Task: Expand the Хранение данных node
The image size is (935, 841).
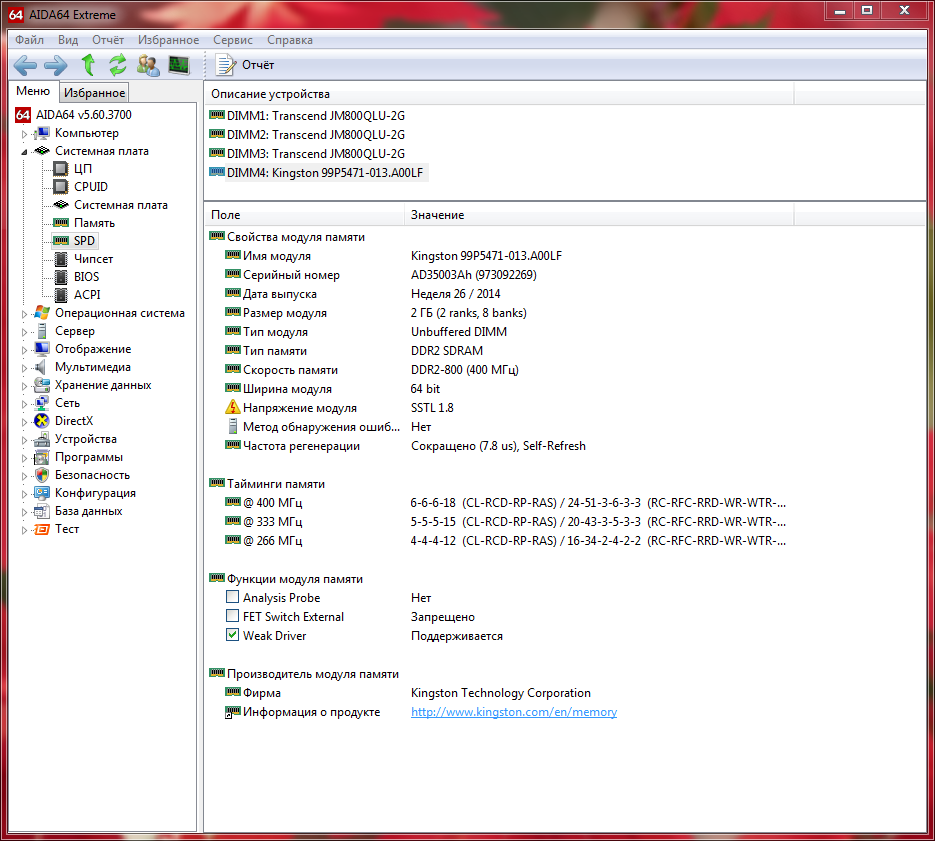Action: tap(24, 386)
